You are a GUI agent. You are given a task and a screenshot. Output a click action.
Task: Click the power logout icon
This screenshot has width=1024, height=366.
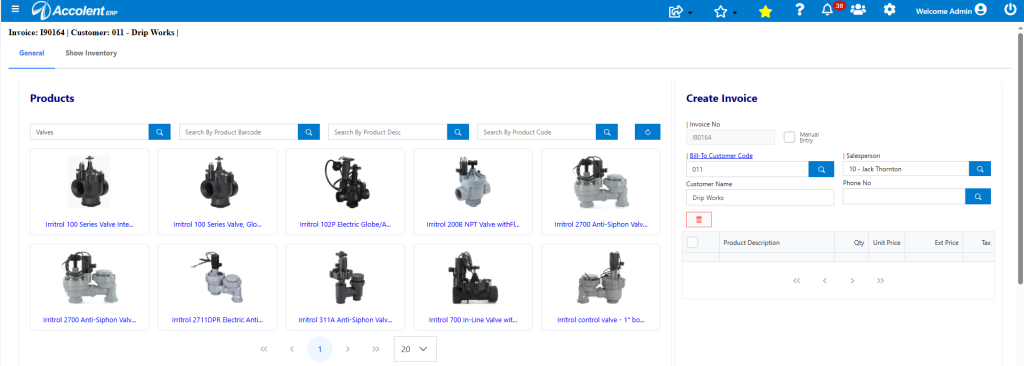click(x=1010, y=10)
